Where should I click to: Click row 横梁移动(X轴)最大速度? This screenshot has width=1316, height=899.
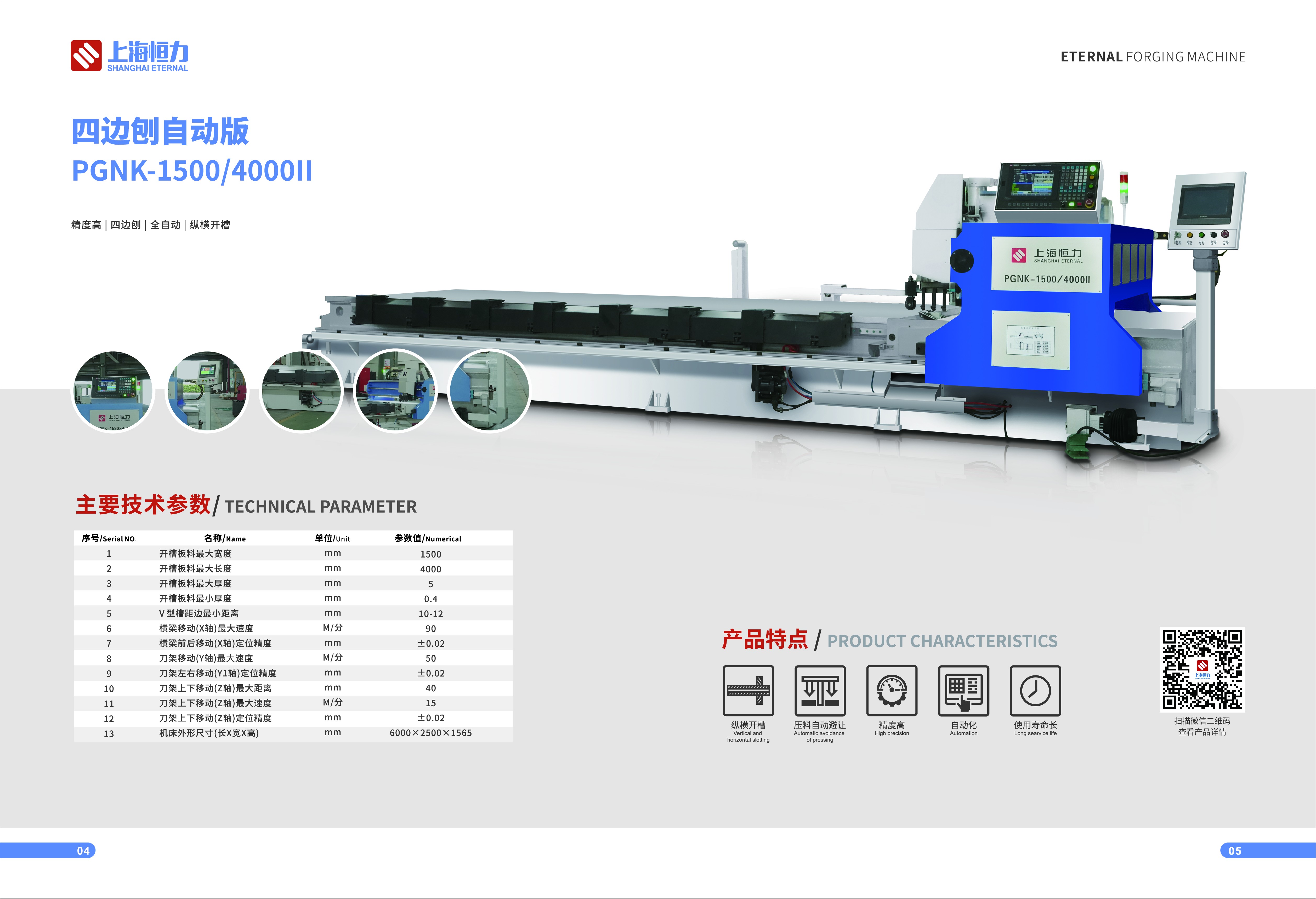tap(293, 628)
